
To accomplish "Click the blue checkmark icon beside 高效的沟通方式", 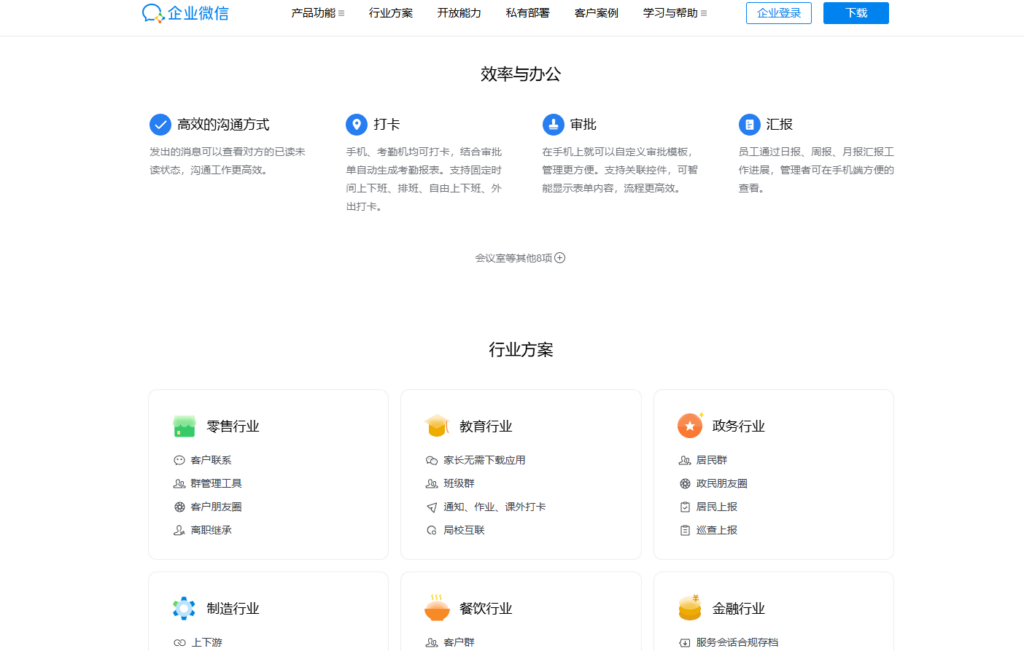I will coord(160,124).
